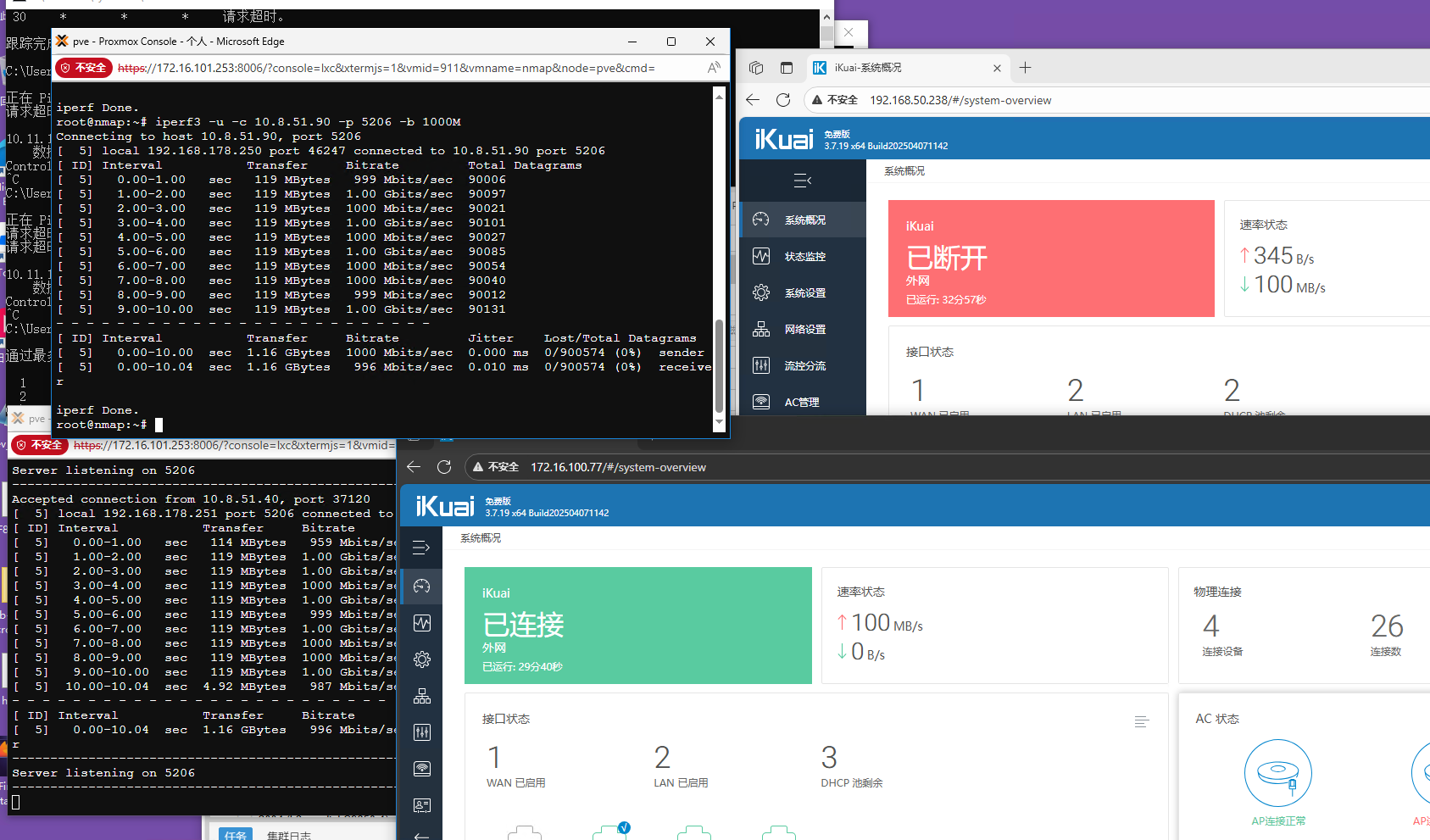Screen dimensions: 1430x840
Task: Expand the lower iKuai sidebar with unfold icon
Action: tap(421, 548)
